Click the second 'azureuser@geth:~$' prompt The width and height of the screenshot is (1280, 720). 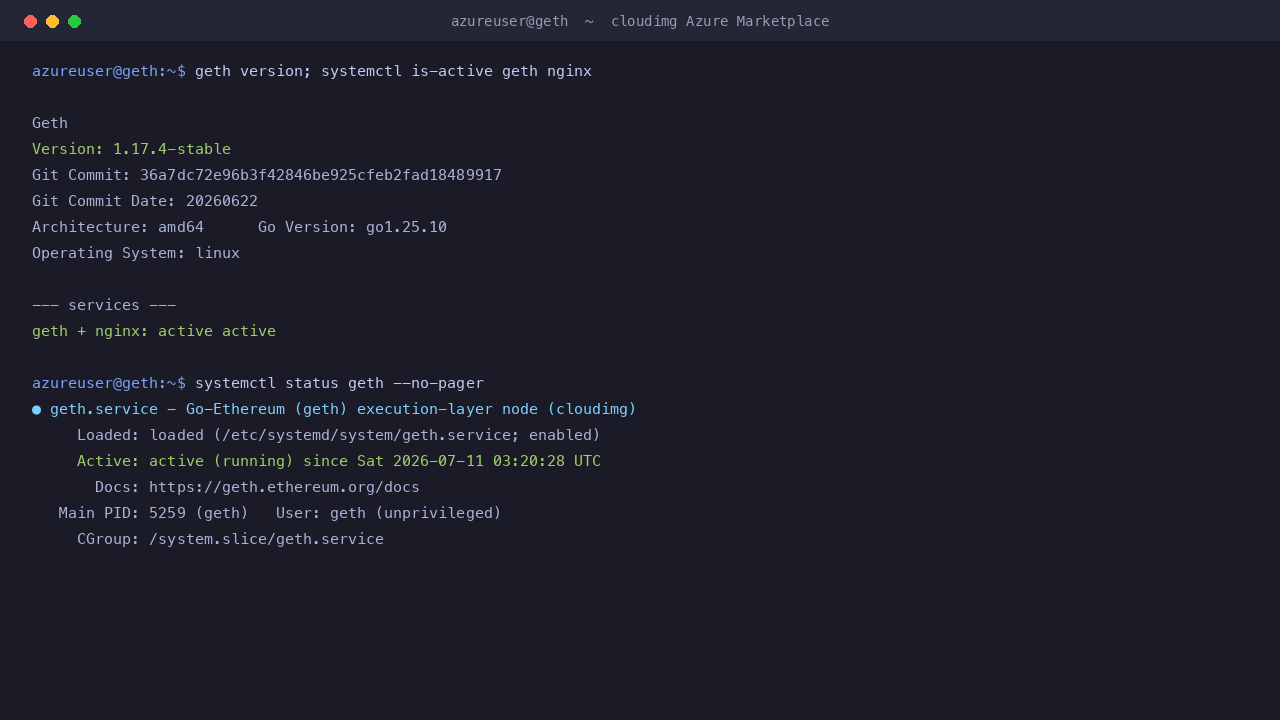109,383
